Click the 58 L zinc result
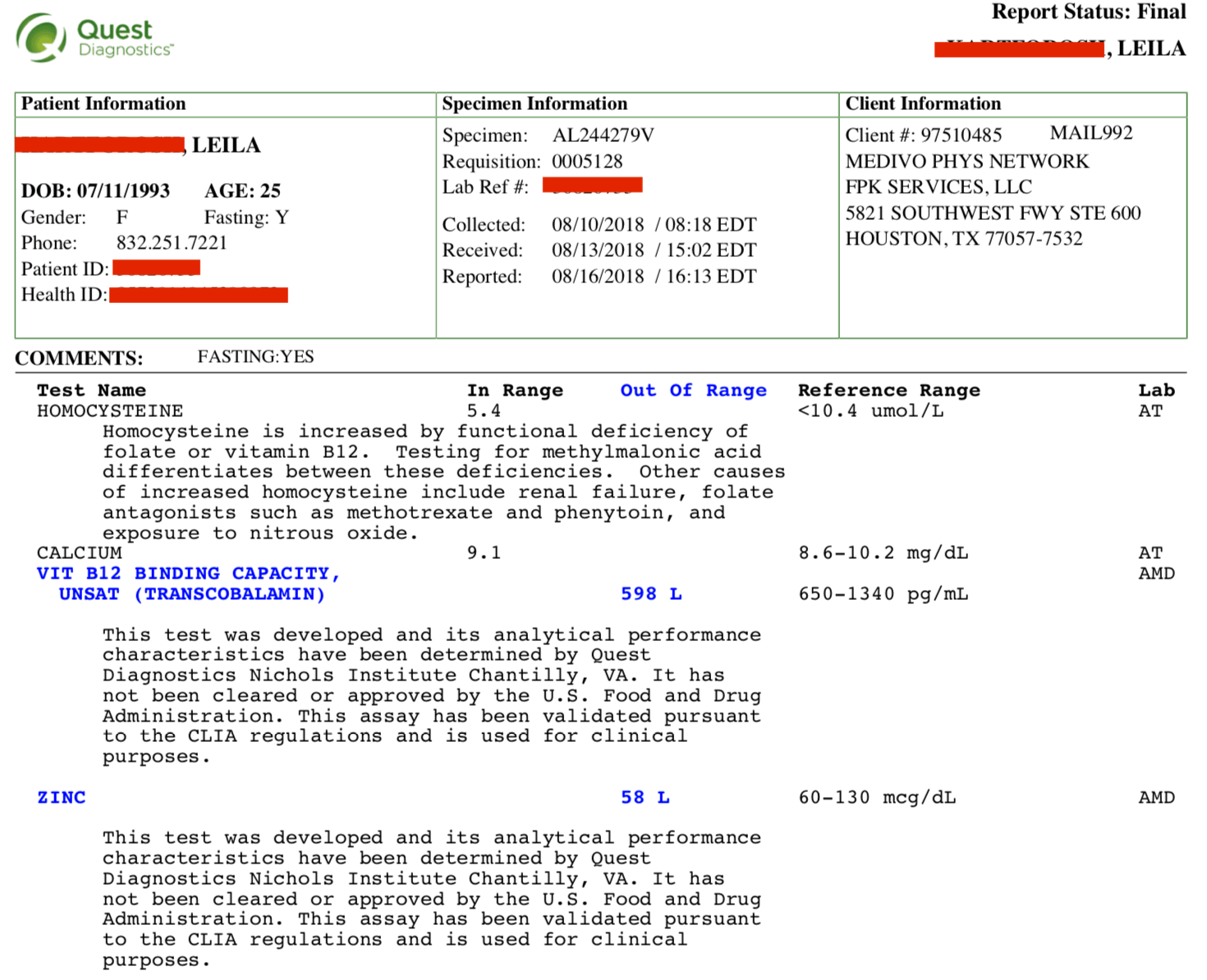The height and width of the screenshot is (980, 1207). pos(645,798)
